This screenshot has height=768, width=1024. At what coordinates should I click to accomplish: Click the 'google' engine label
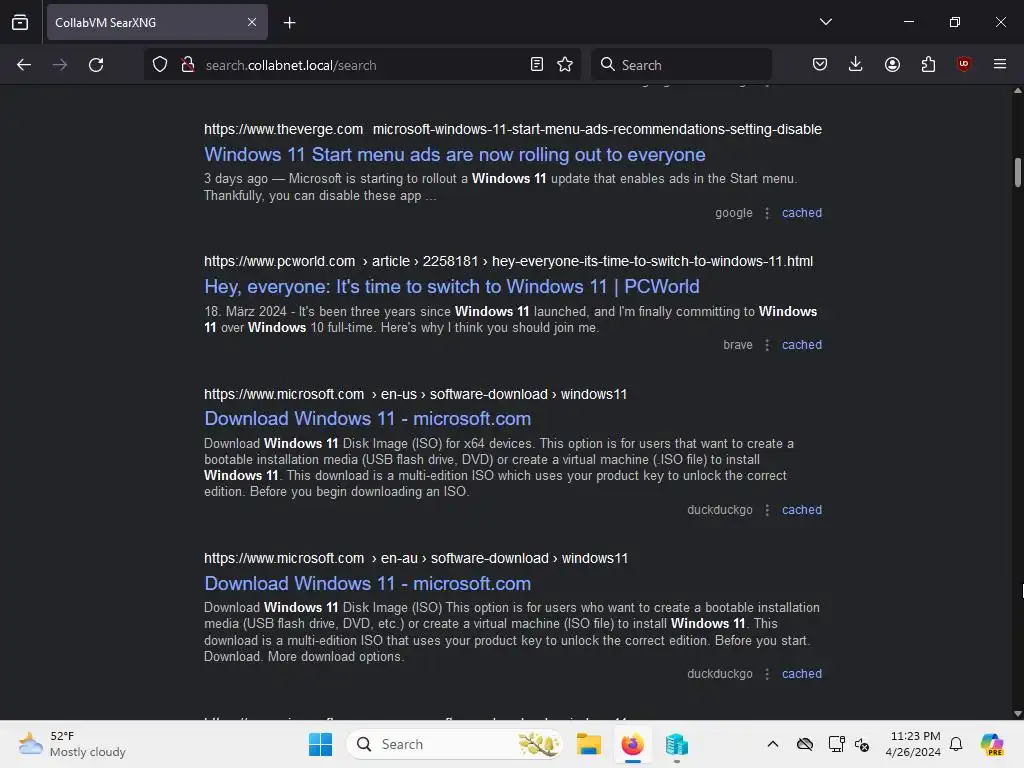click(733, 213)
